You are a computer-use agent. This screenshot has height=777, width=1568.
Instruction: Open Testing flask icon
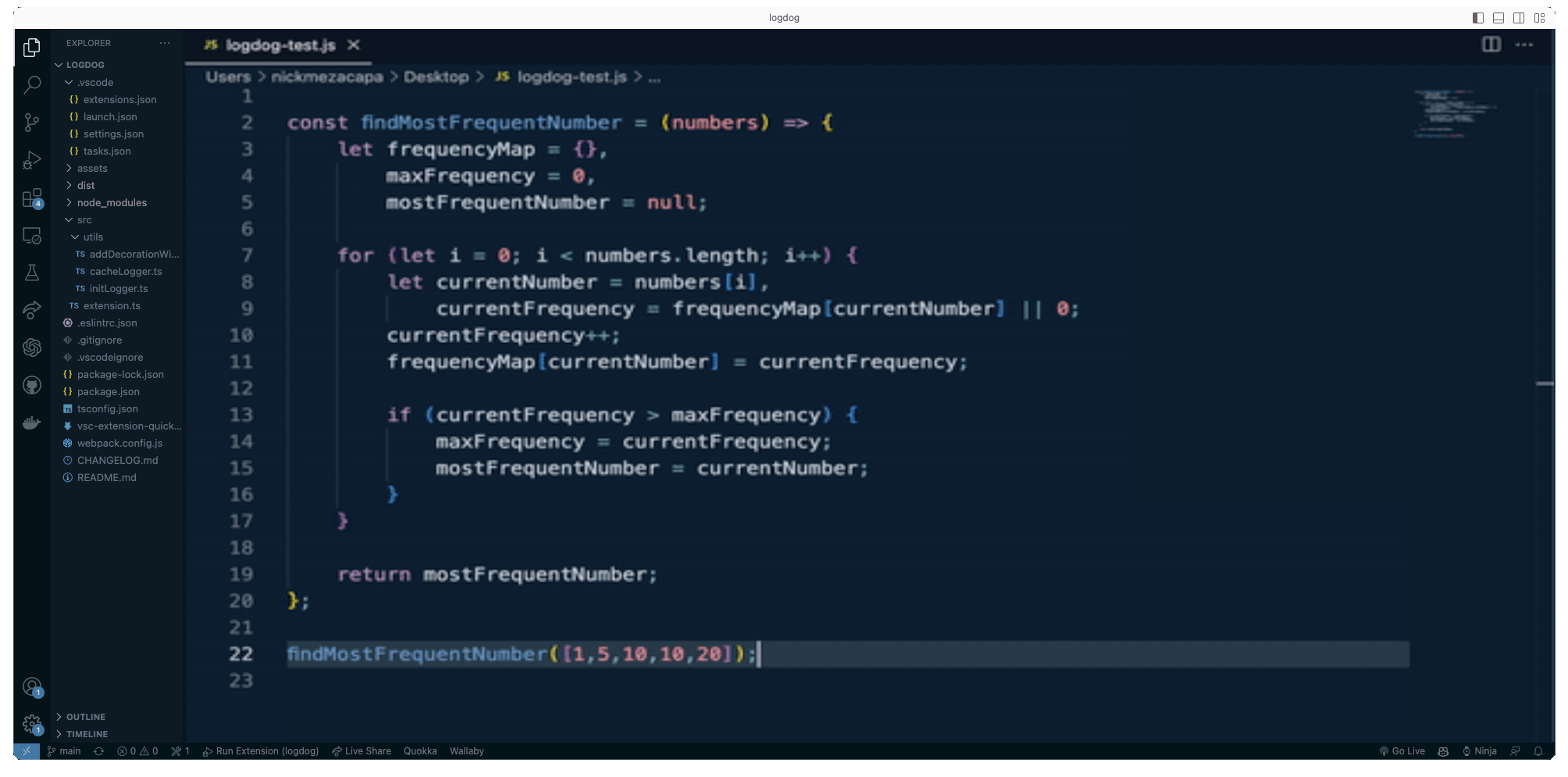pyautogui.click(x=32, y=273)
